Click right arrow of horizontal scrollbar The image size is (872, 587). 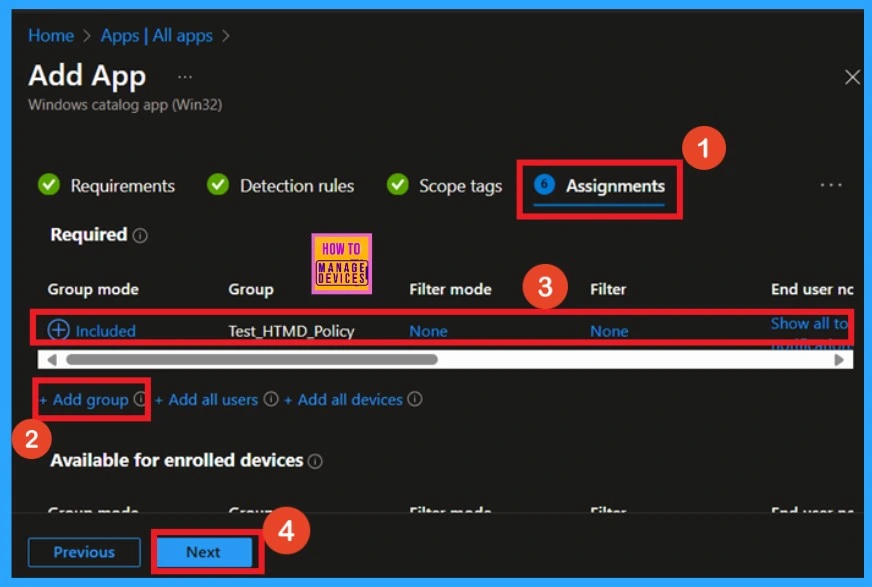tap(839, 360)
